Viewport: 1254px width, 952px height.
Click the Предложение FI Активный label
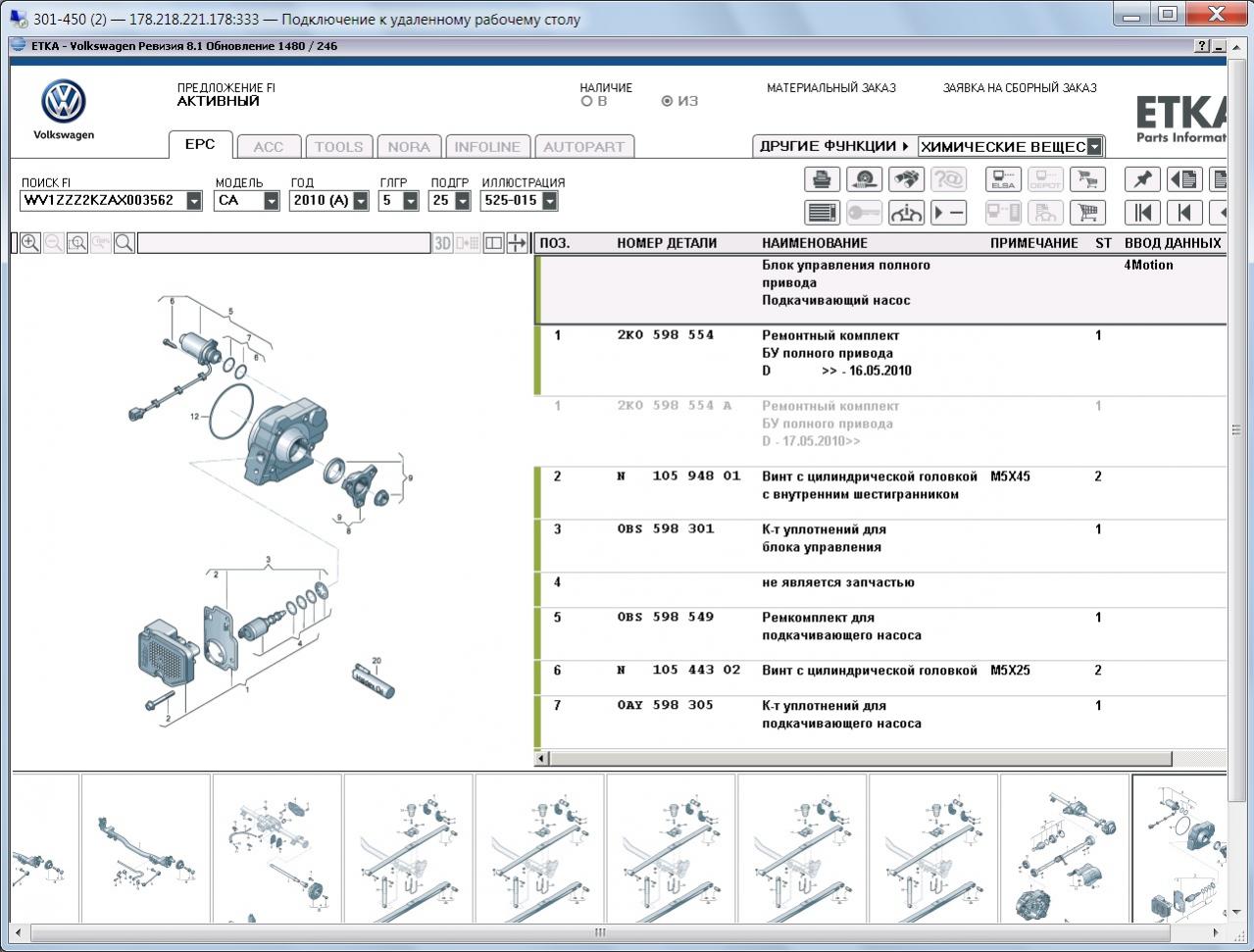(226, 94)
